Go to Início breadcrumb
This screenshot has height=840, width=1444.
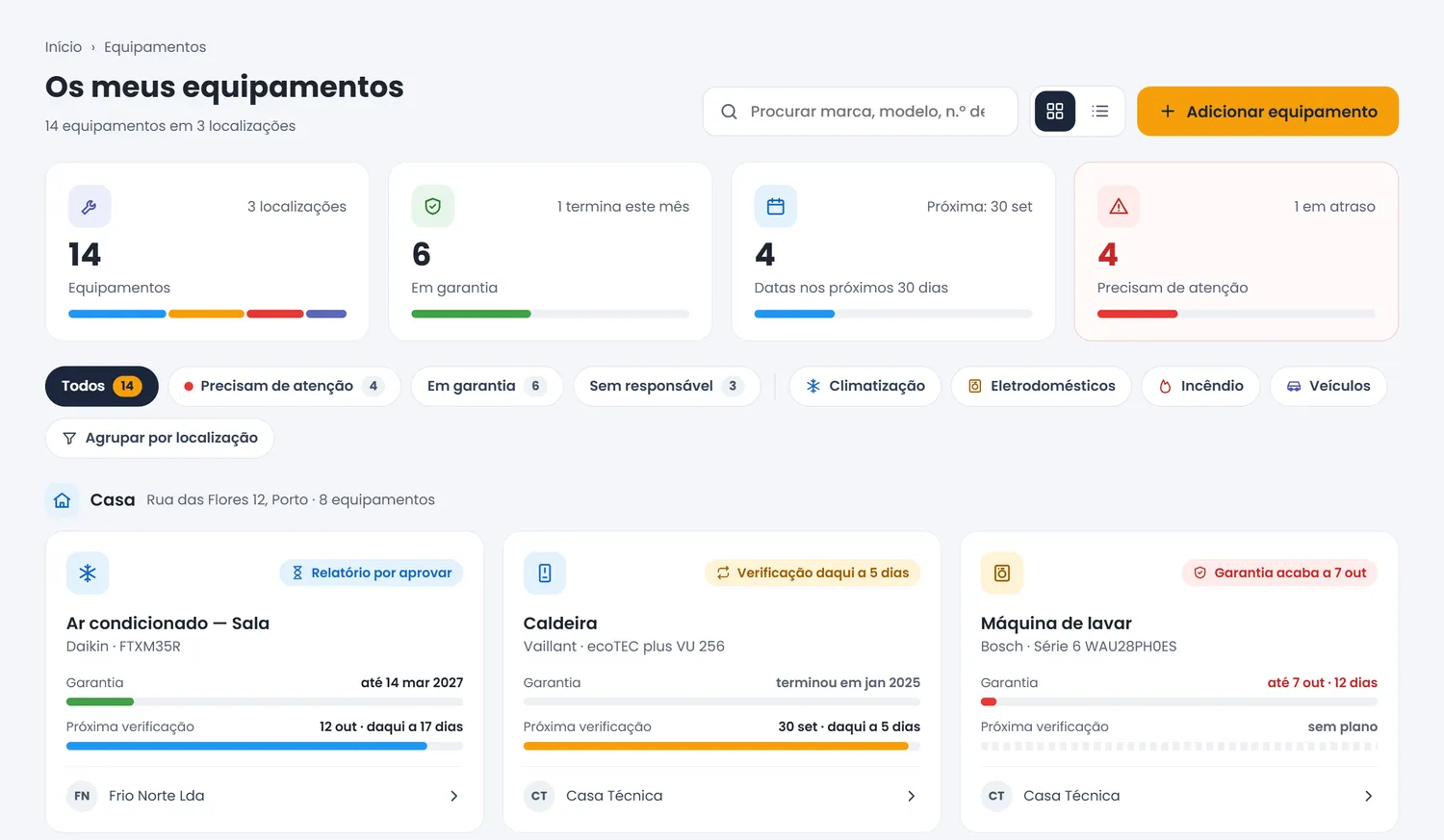point(64,47)
